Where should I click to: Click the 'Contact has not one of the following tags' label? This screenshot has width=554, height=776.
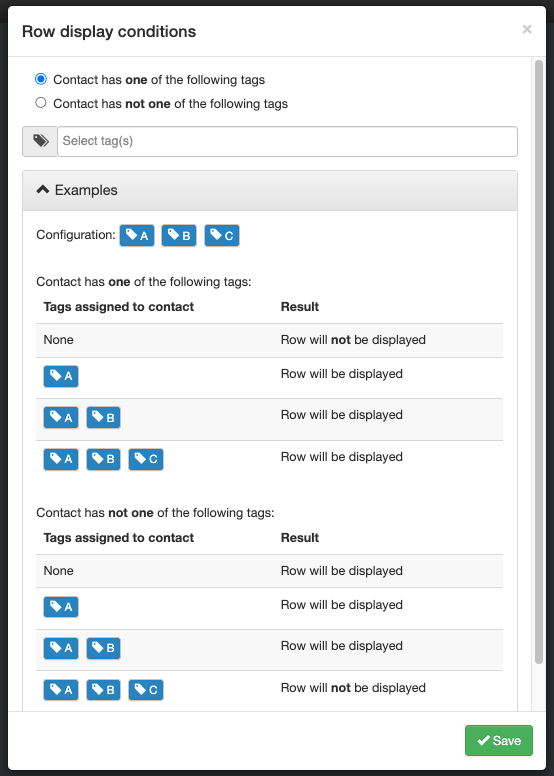coord(170,103)
